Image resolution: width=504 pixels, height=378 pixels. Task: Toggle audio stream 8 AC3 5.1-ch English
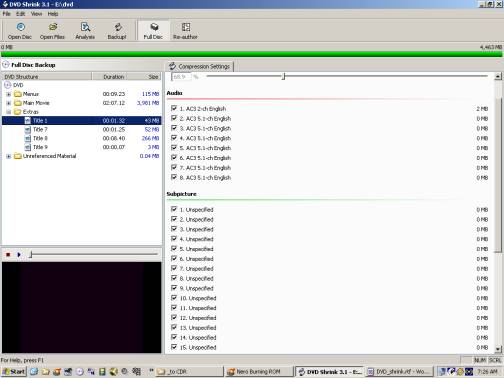click(x=174, y=177)
